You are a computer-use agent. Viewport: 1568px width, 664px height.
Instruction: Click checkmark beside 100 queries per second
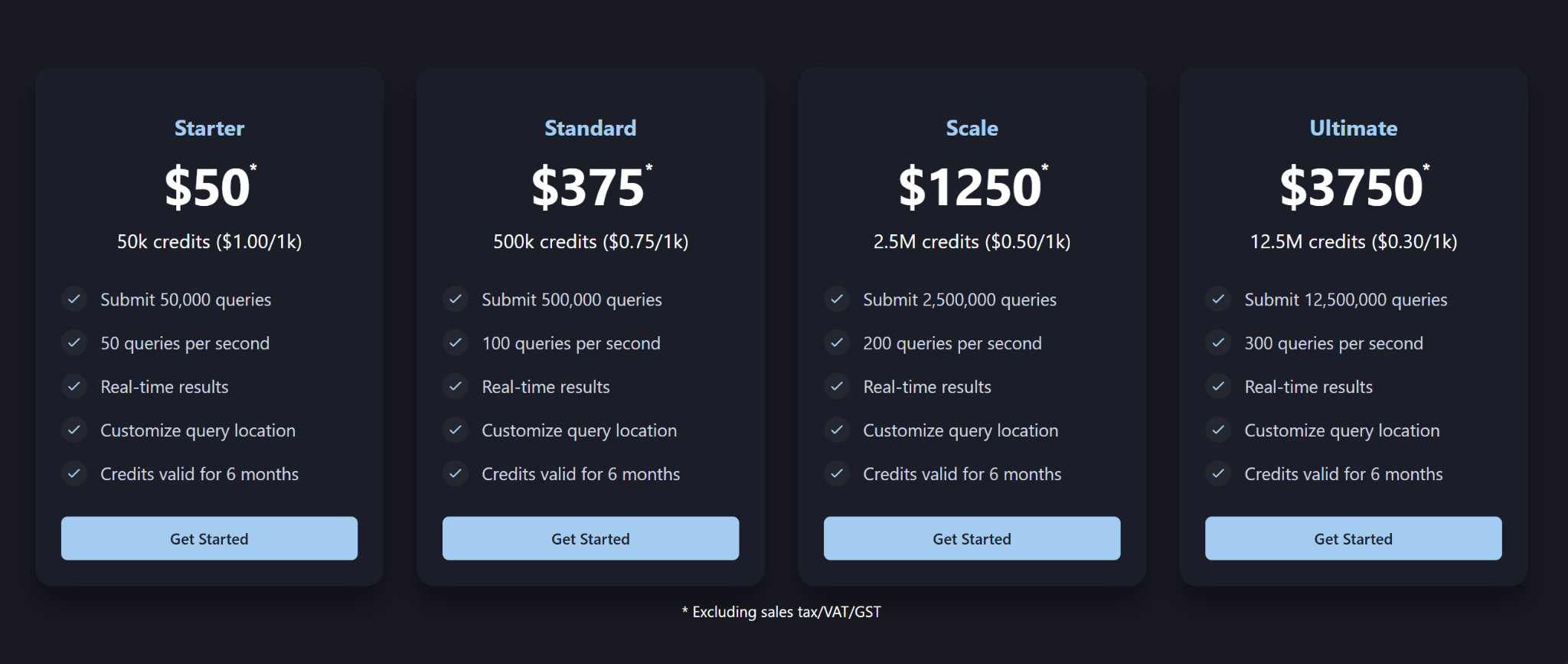pos(456,342)
